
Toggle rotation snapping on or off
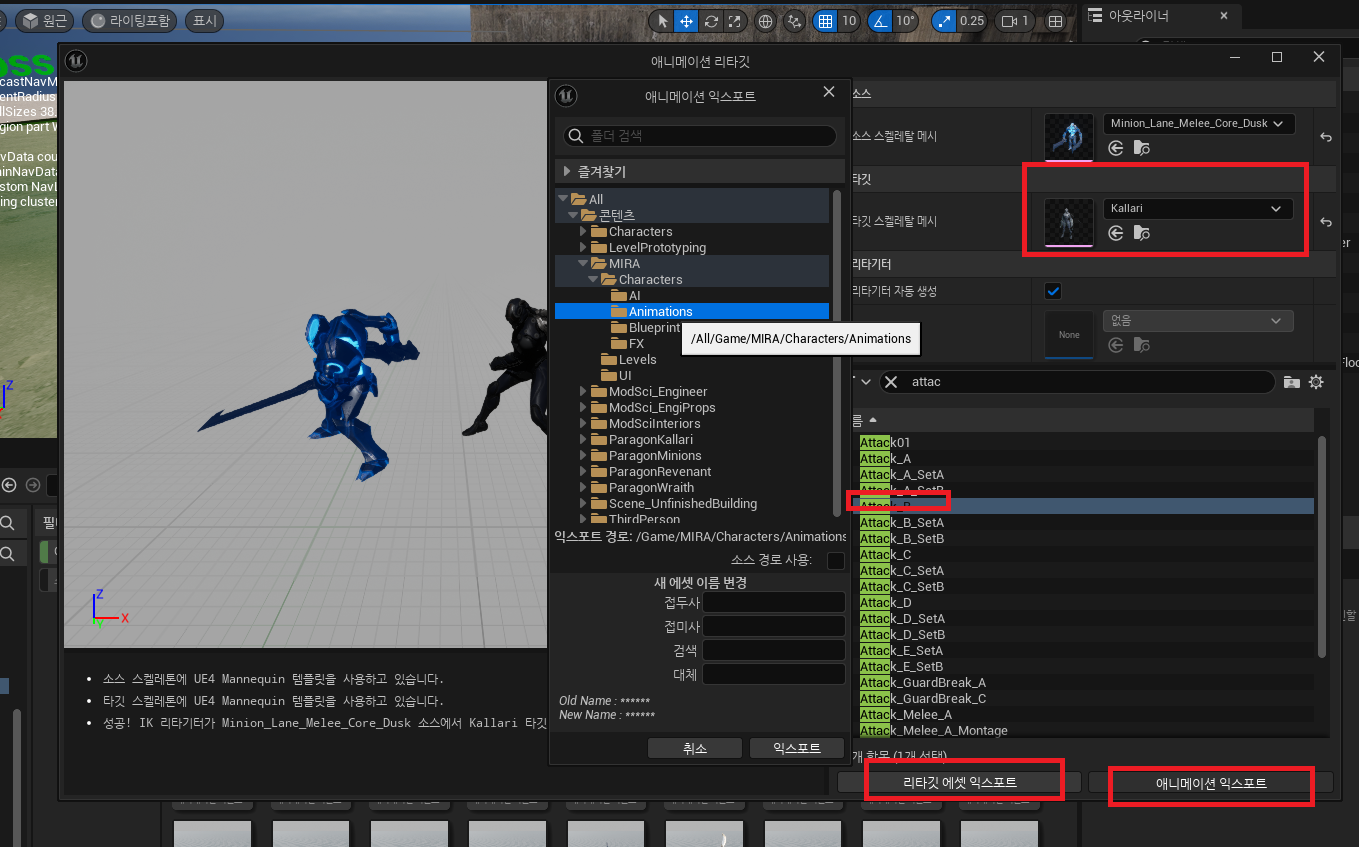[x=879, y=21]
